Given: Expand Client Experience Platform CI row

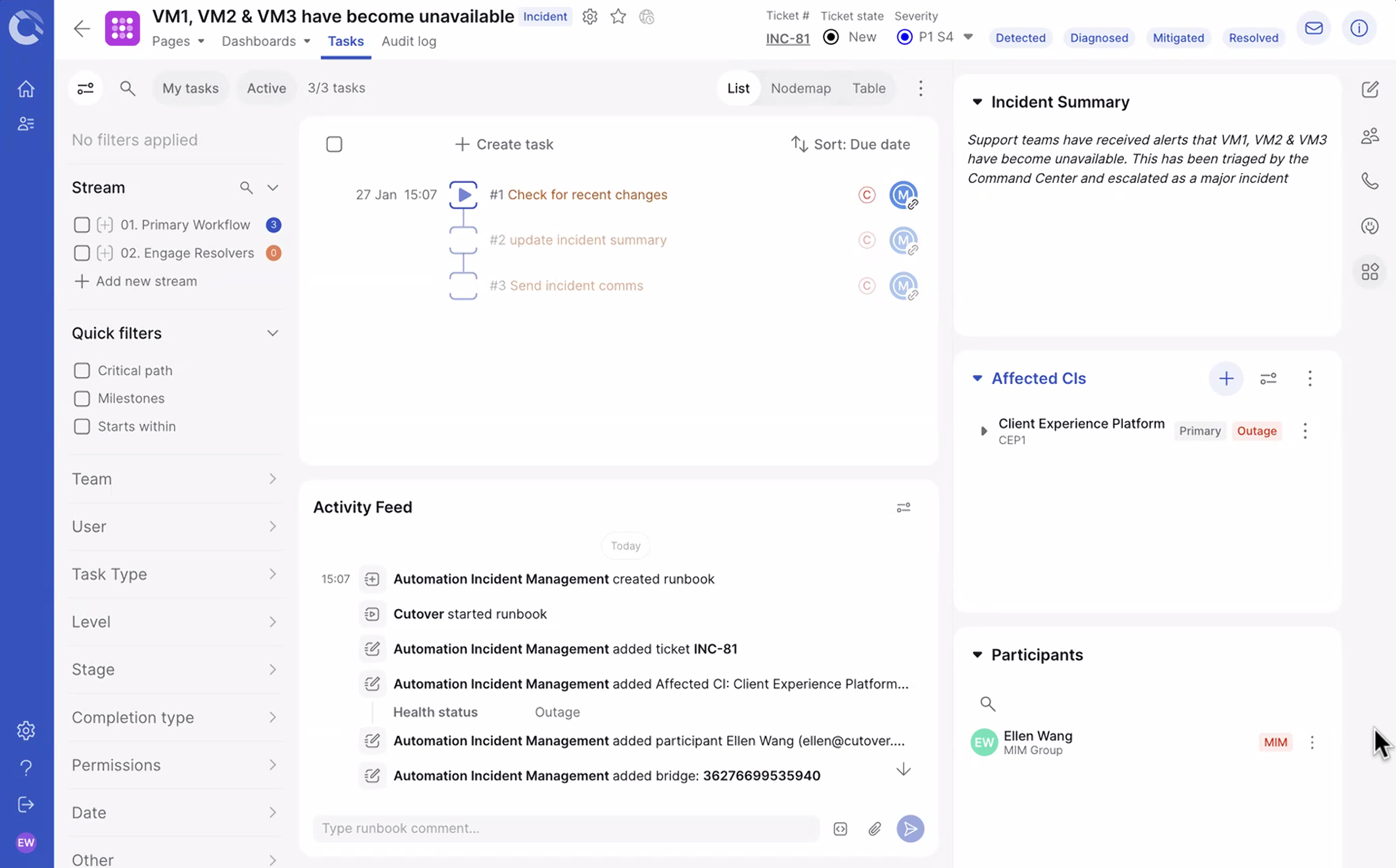Looking at the screenshot, I should coord(983,431).
